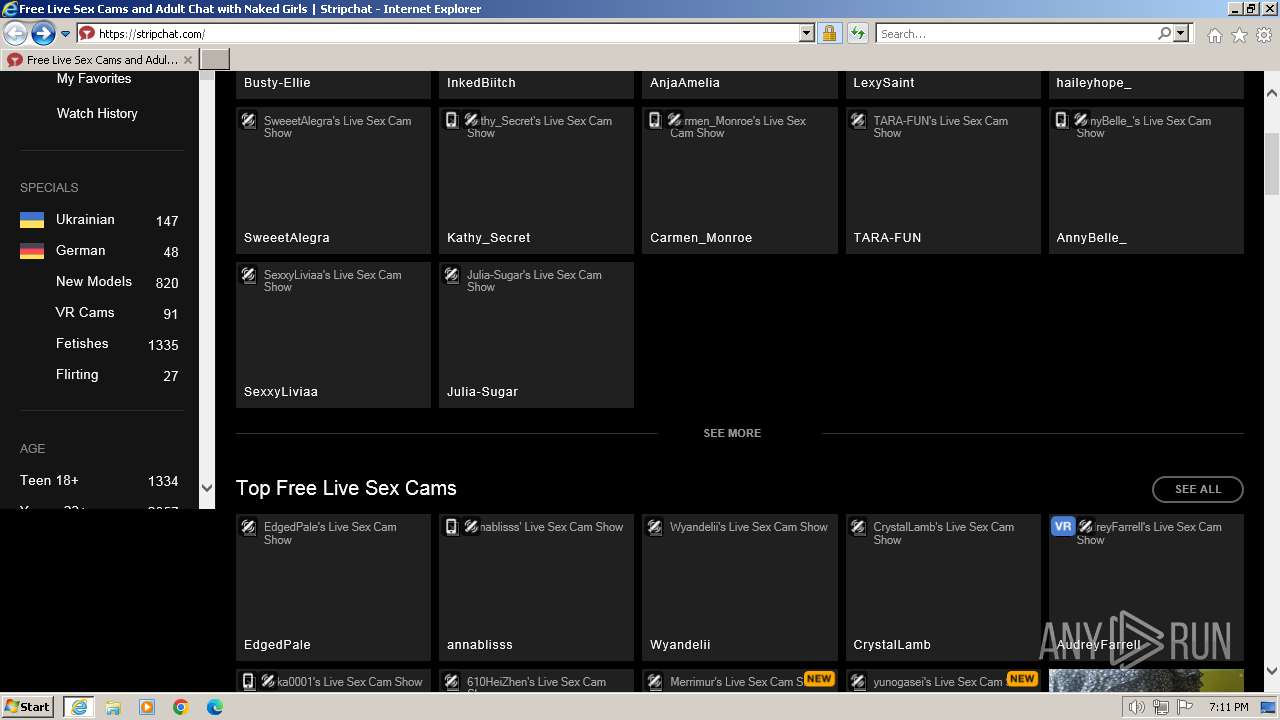Open the search provider dropdown arrow
Viewport: 1280px width, 720px height.
point(1181,33)
